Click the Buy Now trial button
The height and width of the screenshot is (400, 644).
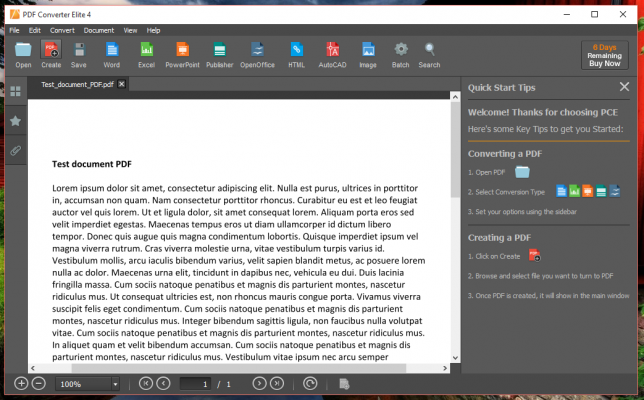pos(606,55)
